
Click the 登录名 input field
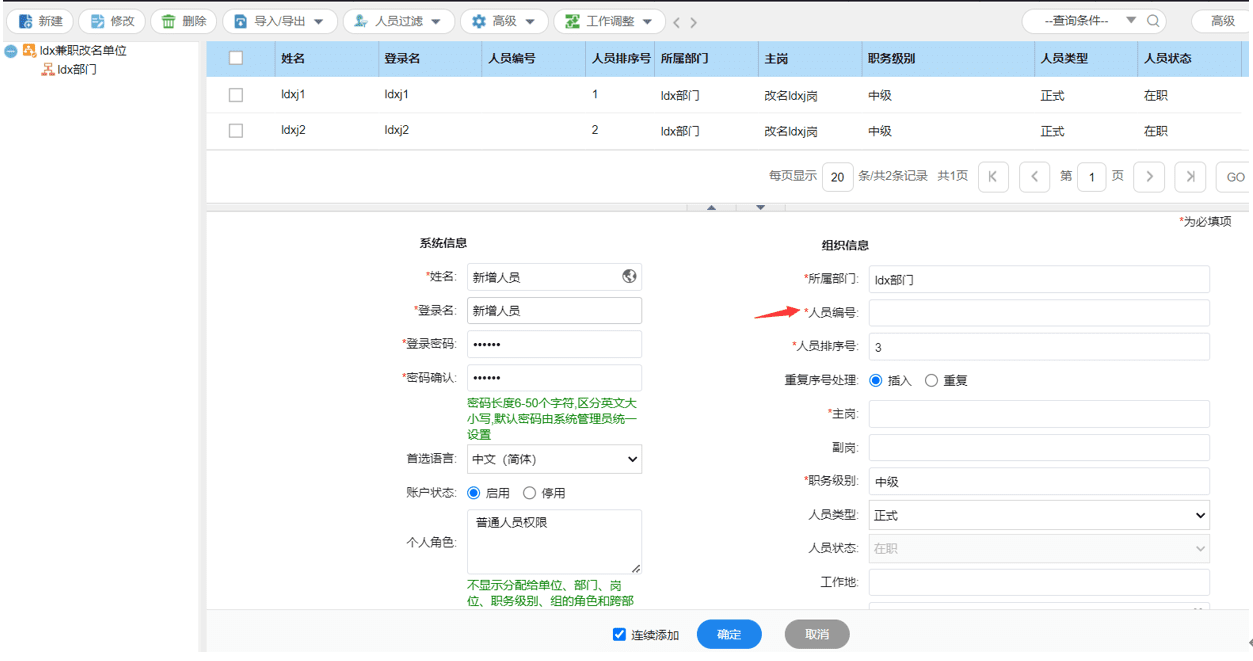point(554,310)
